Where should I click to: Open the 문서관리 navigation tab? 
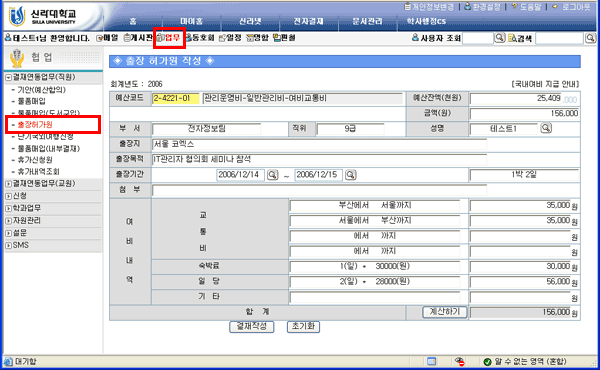click(367, 21)
